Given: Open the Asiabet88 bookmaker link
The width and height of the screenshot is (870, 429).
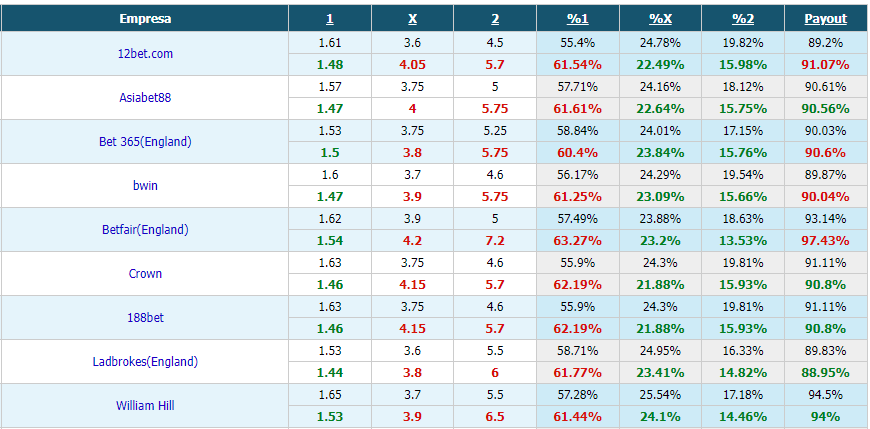Looking at the screenshot, I should click(x=145, y=98).
